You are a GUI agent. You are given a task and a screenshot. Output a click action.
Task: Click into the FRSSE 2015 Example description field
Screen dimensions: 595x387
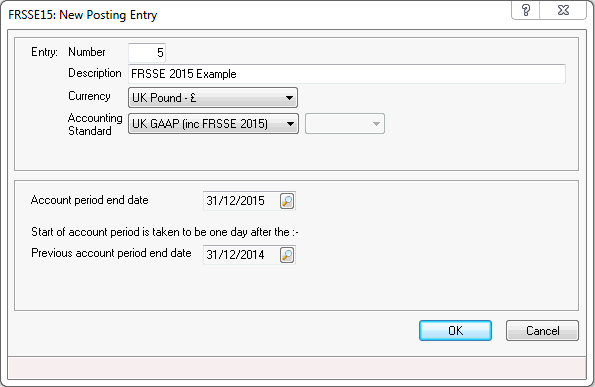(x=347, y=74)
